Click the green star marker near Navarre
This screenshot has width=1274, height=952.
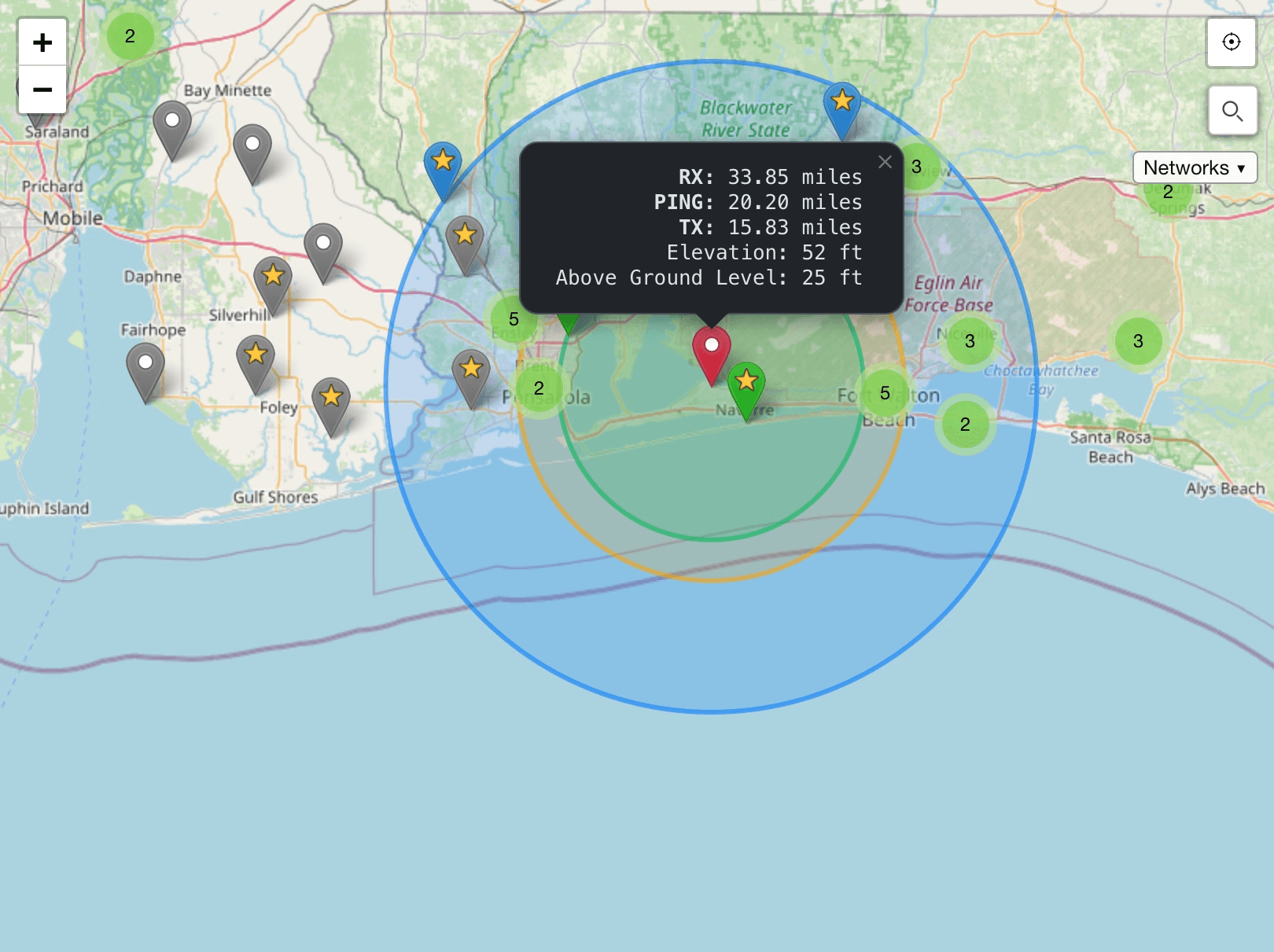[x=746, y=384]
